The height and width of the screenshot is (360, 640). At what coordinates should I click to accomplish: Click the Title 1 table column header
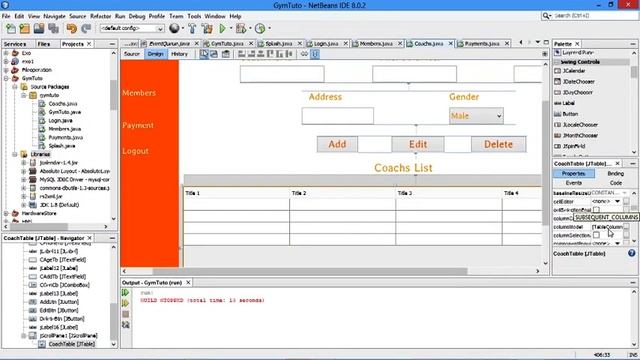click(236, 193)
